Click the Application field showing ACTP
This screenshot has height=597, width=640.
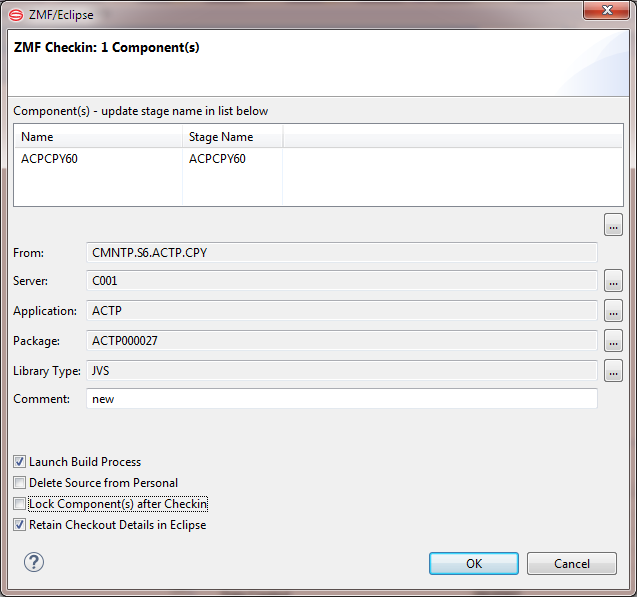pos(342,311)
